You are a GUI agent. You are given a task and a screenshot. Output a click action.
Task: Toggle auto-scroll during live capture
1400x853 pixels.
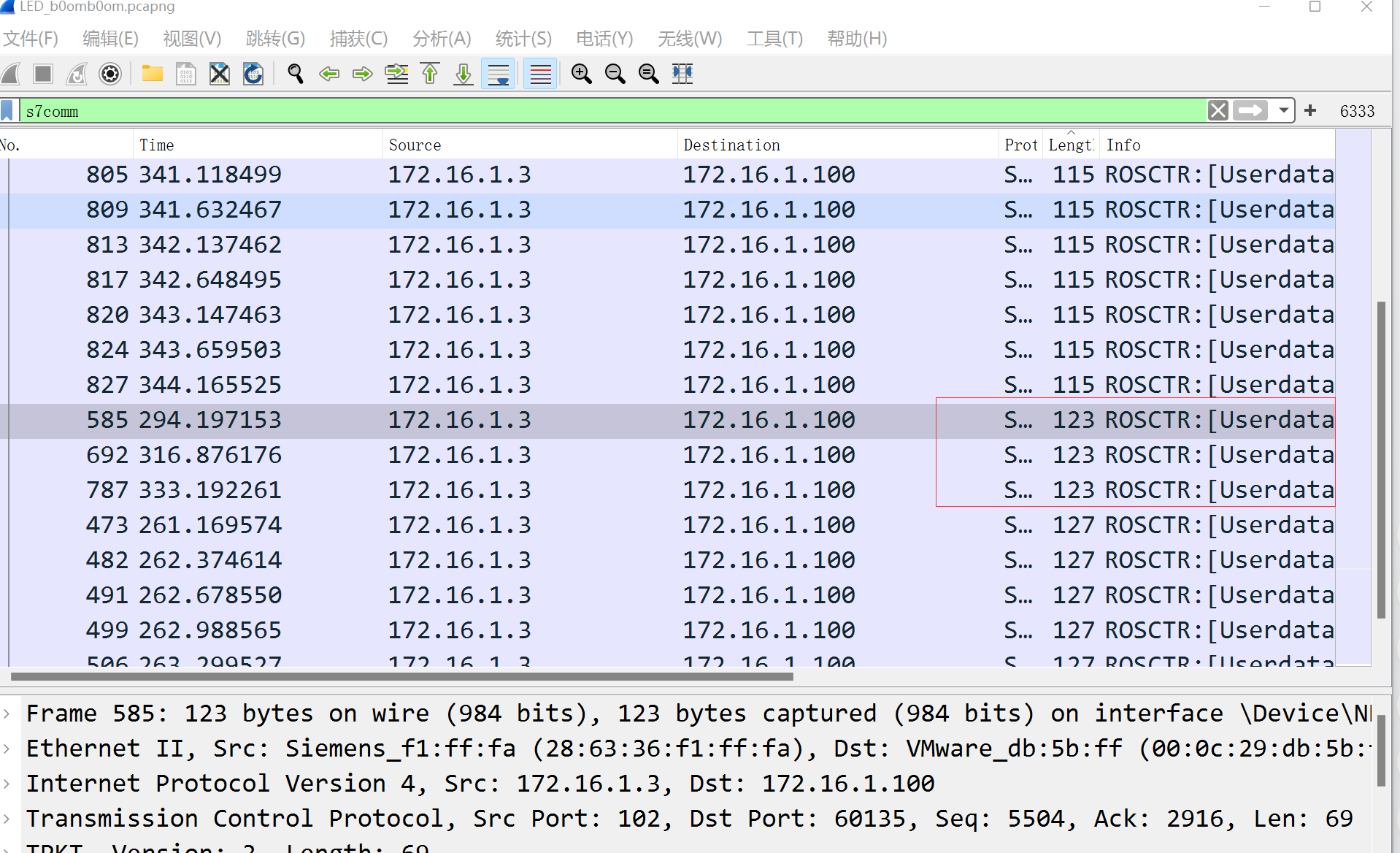(x=498, y=74)
